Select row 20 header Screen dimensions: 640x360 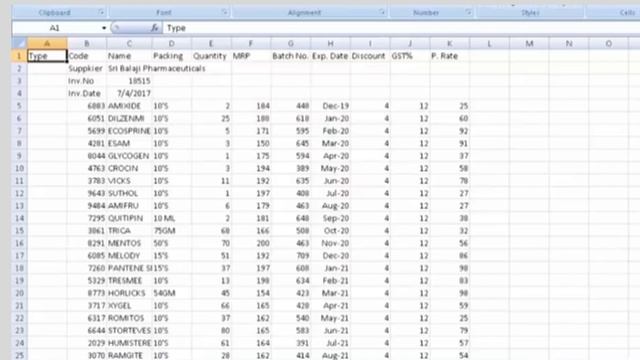point(19,293)
